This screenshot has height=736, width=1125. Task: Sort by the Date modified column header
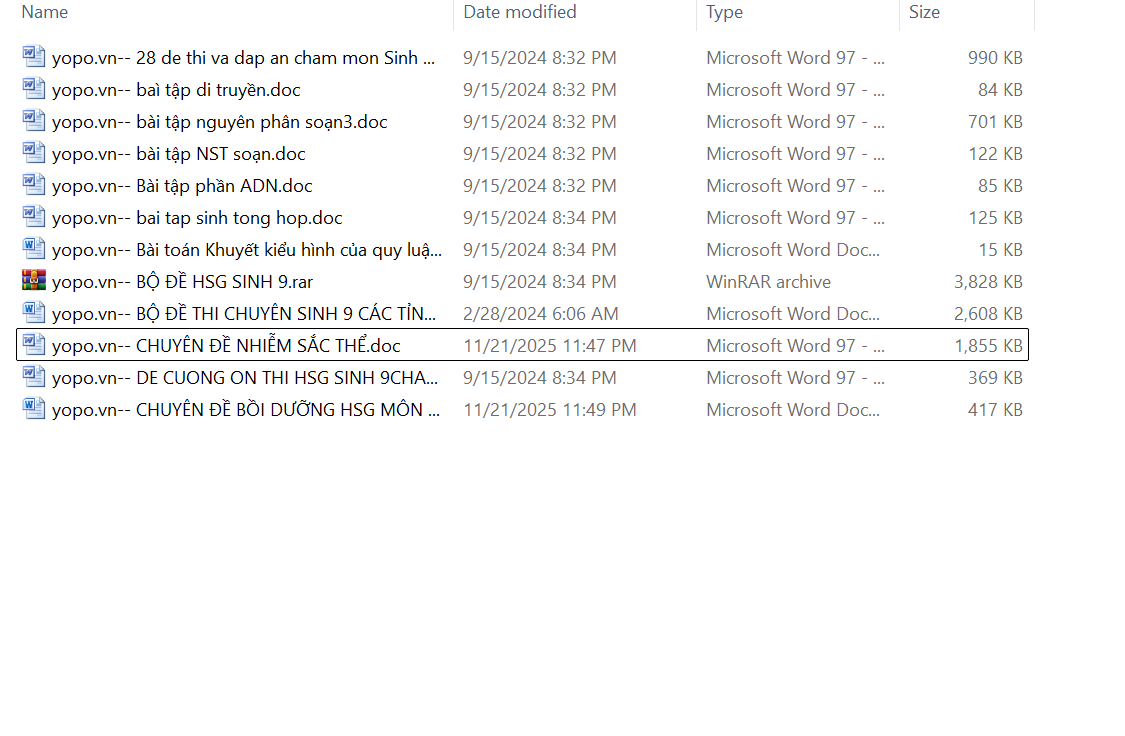tap(519, 12)
